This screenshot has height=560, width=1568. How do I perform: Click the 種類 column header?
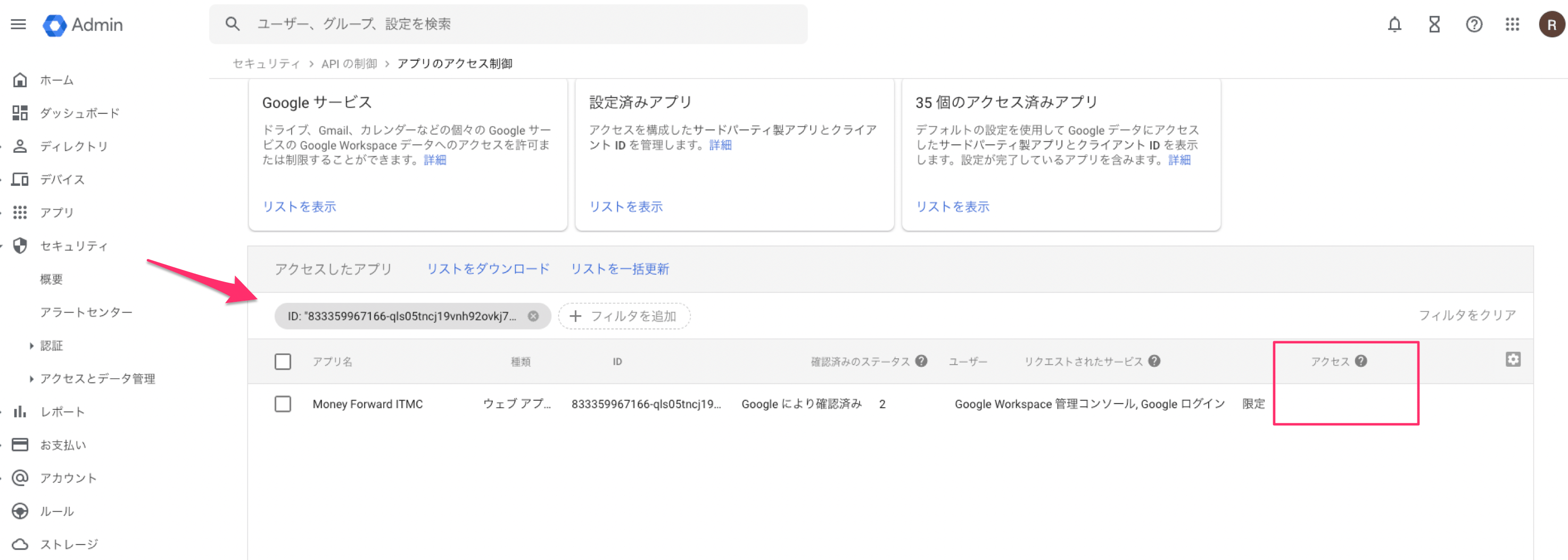[521, 361]
